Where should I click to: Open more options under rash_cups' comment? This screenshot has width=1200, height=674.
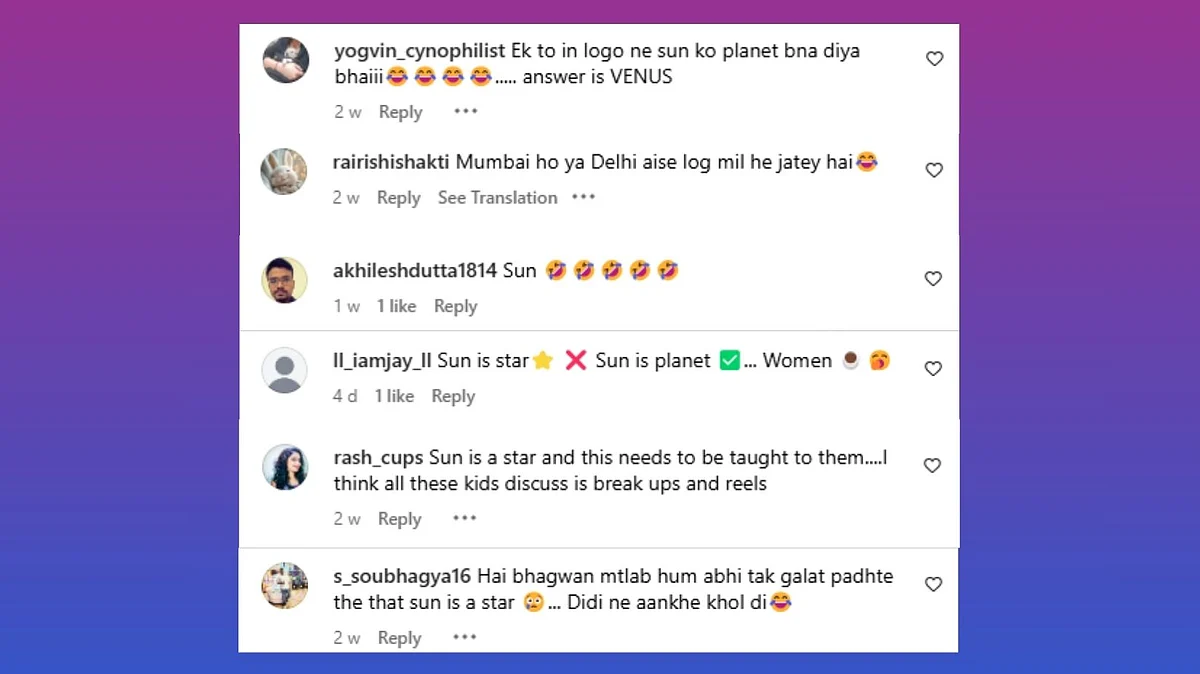[x=465, y=518]
